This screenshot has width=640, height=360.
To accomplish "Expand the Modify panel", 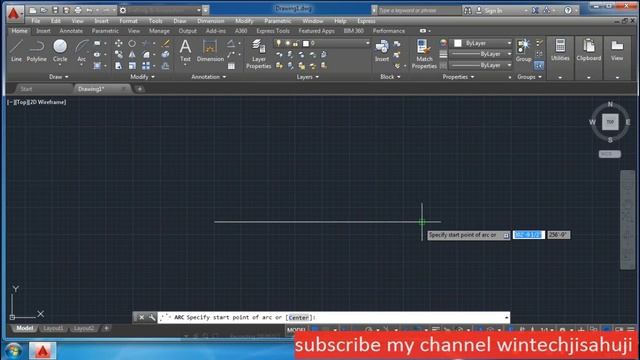I will pos(142,77).
